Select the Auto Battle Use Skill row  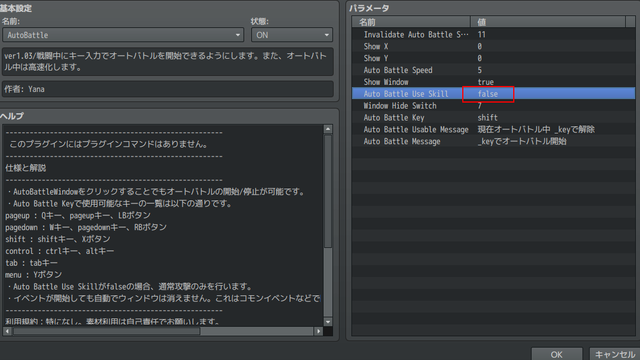(x=493, y=94)
